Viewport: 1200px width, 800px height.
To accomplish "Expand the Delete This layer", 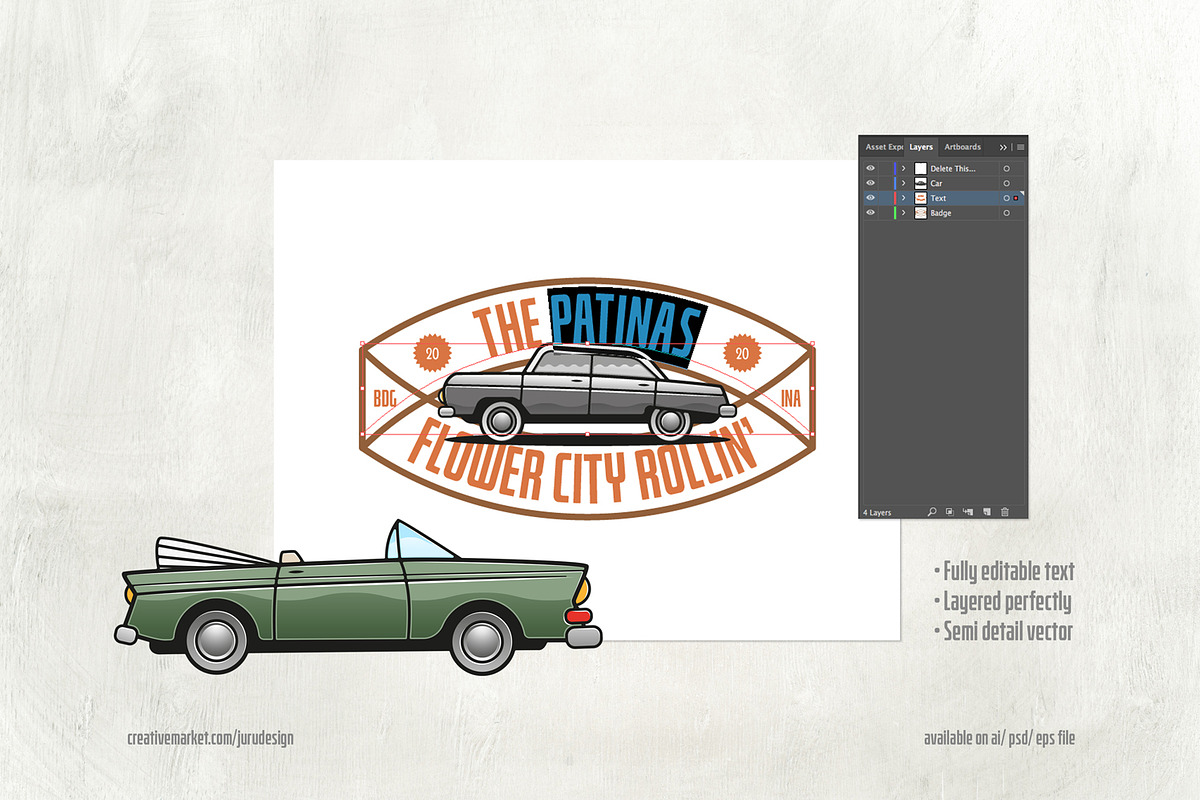I will [903, 169].
